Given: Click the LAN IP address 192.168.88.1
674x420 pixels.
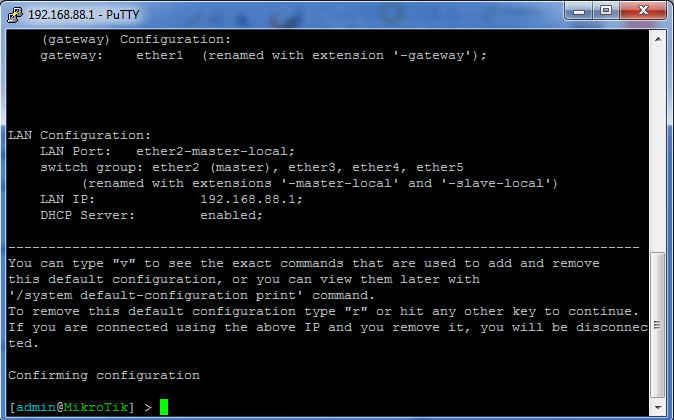Looking at the screenshot, I should point(250,199).
